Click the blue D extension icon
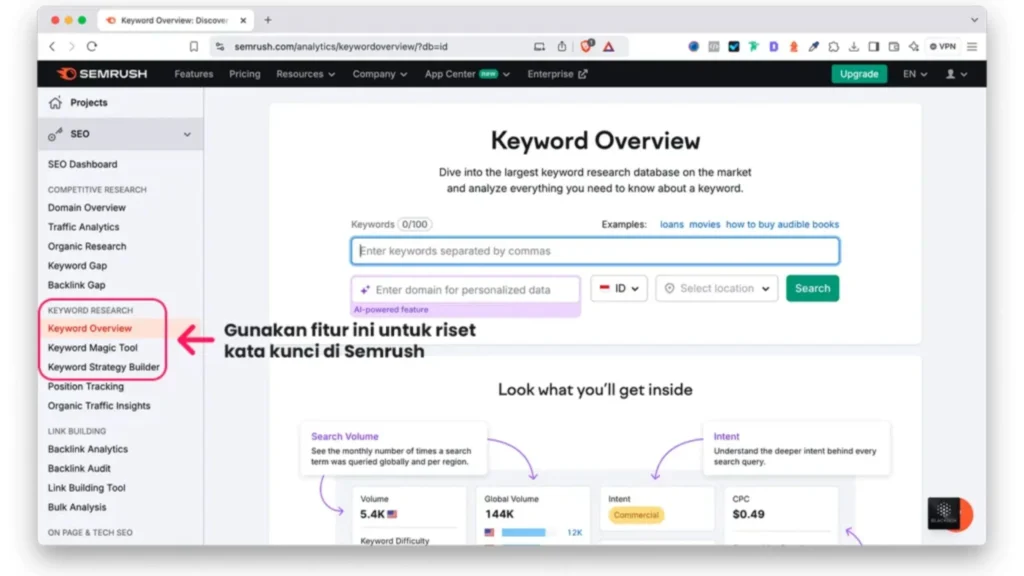Viewport: 1024px width, 576px height. [x=774, y=46]
